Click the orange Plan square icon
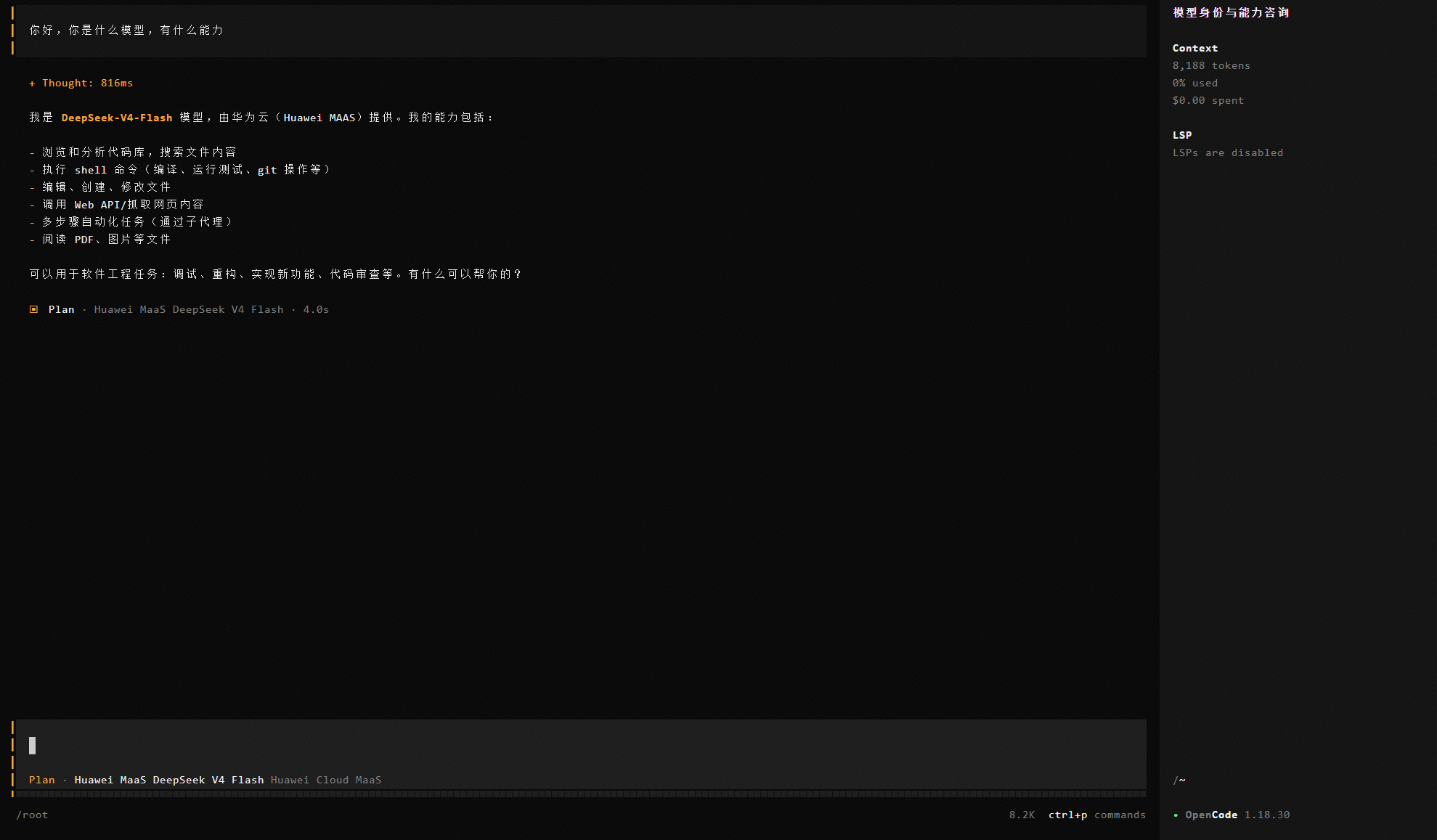 [x=33, y=309]
